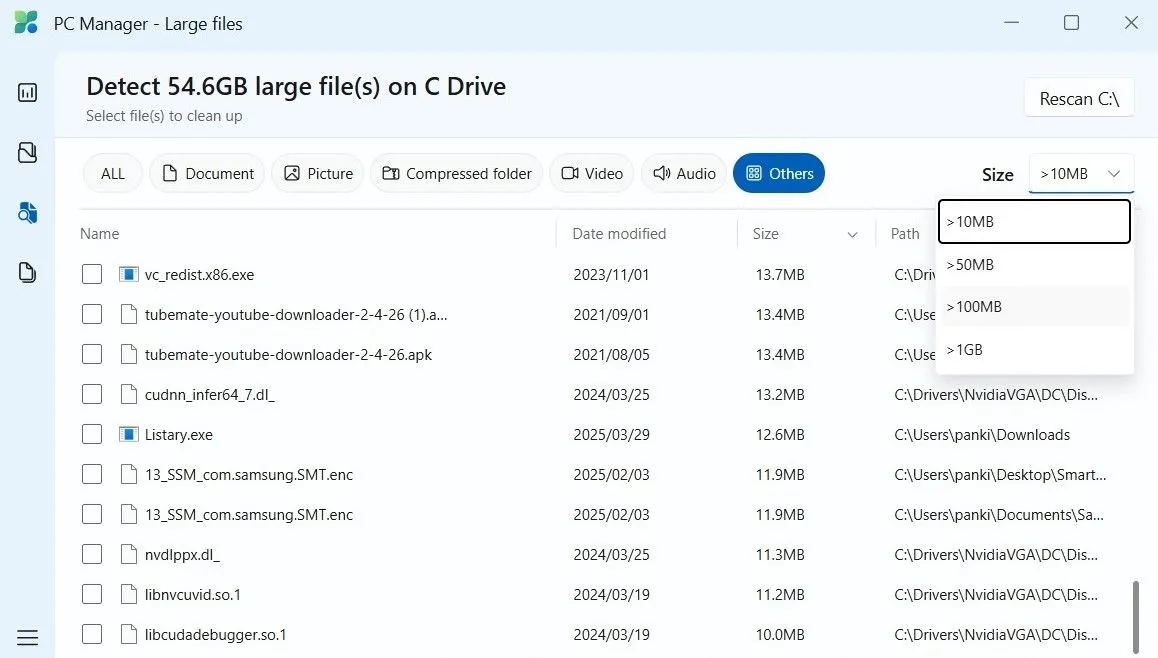Switch to the Document filter tab

tap(206, 173)
